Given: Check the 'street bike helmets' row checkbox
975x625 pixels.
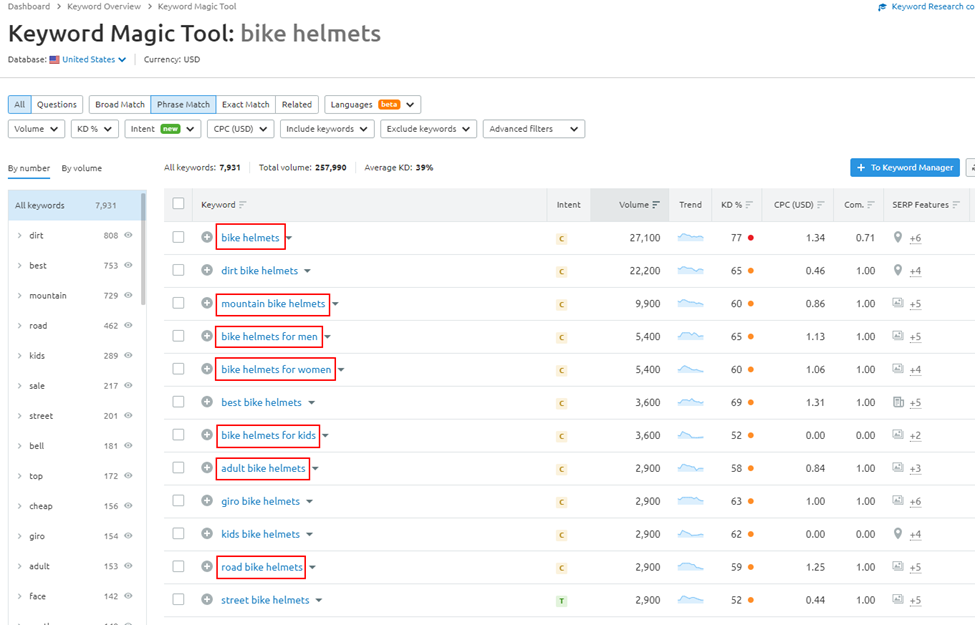Looking at the screenshot, I should tap(178, 600).
